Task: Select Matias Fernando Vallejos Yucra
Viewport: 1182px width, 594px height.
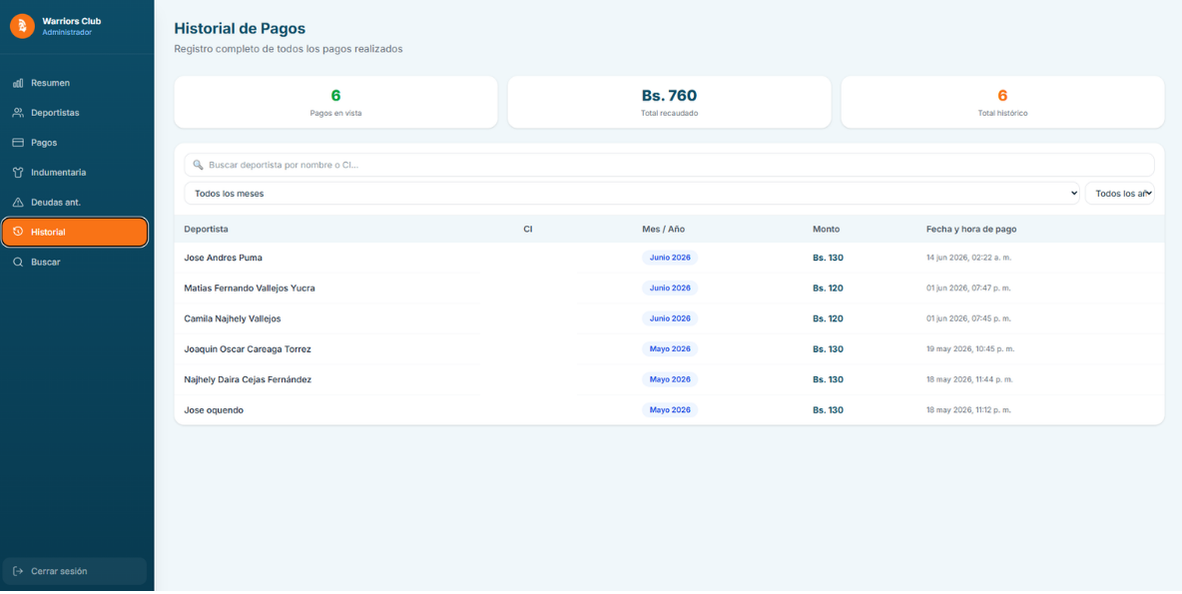Action: click(x=250, y=288)
